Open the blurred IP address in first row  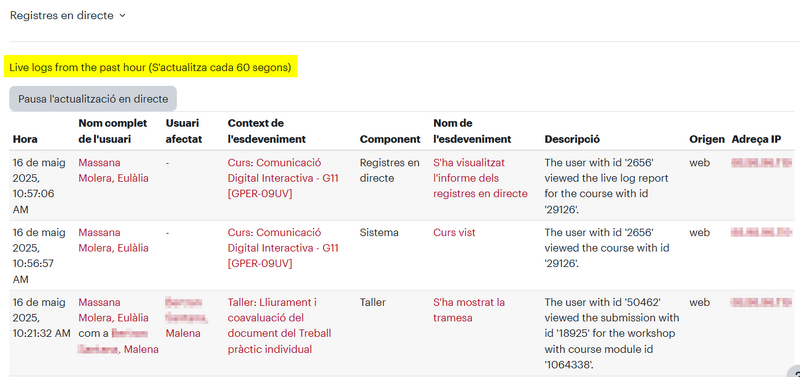point(761,163)
